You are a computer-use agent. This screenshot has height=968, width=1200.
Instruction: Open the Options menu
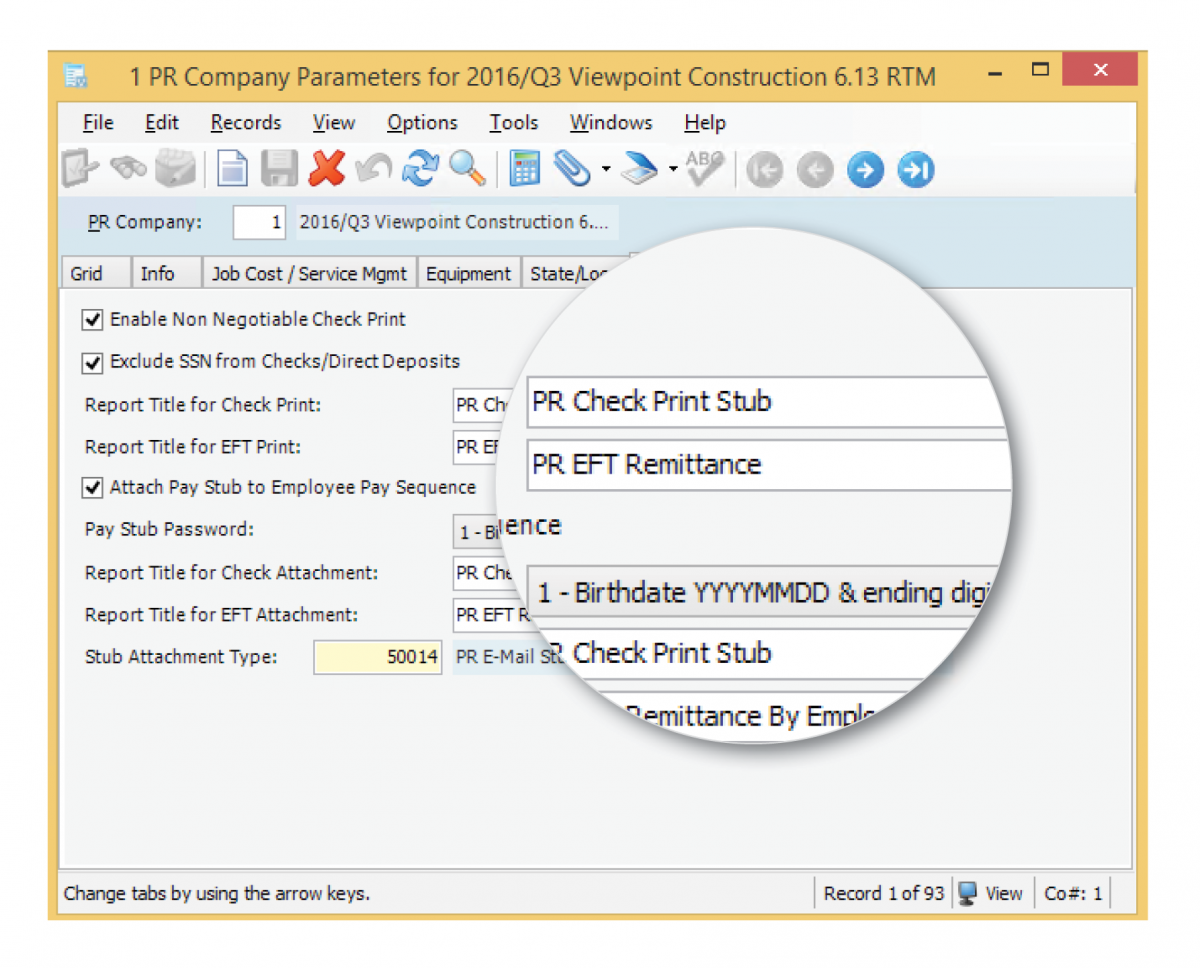(x=422, y=123)
